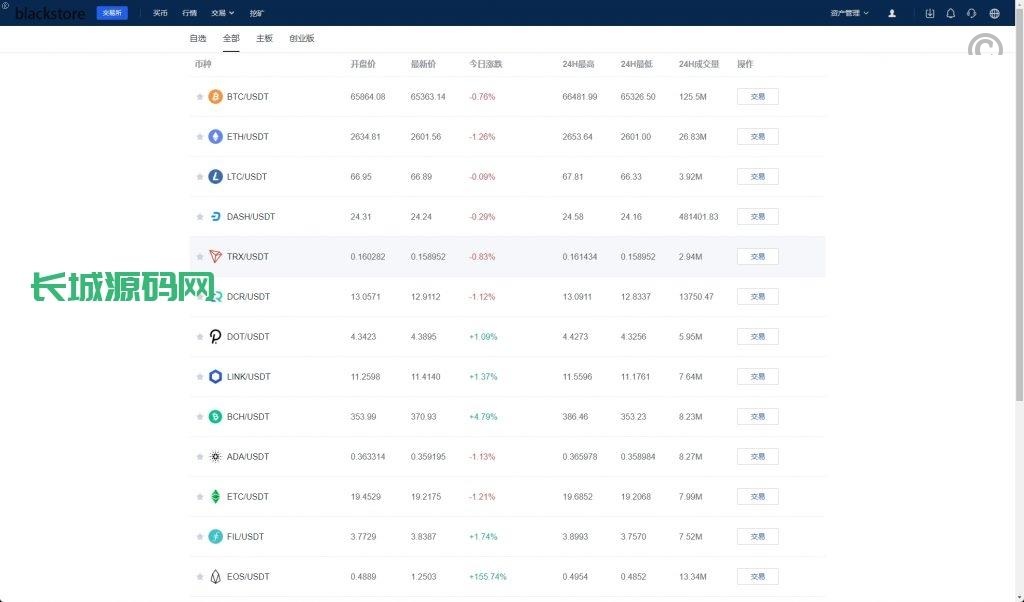Open the globe language selector
1024x602 pixels.
coord(994,14)
